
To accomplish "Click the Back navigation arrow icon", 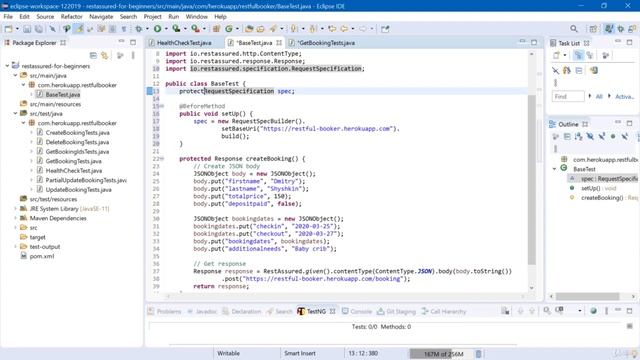I will 344,29.
